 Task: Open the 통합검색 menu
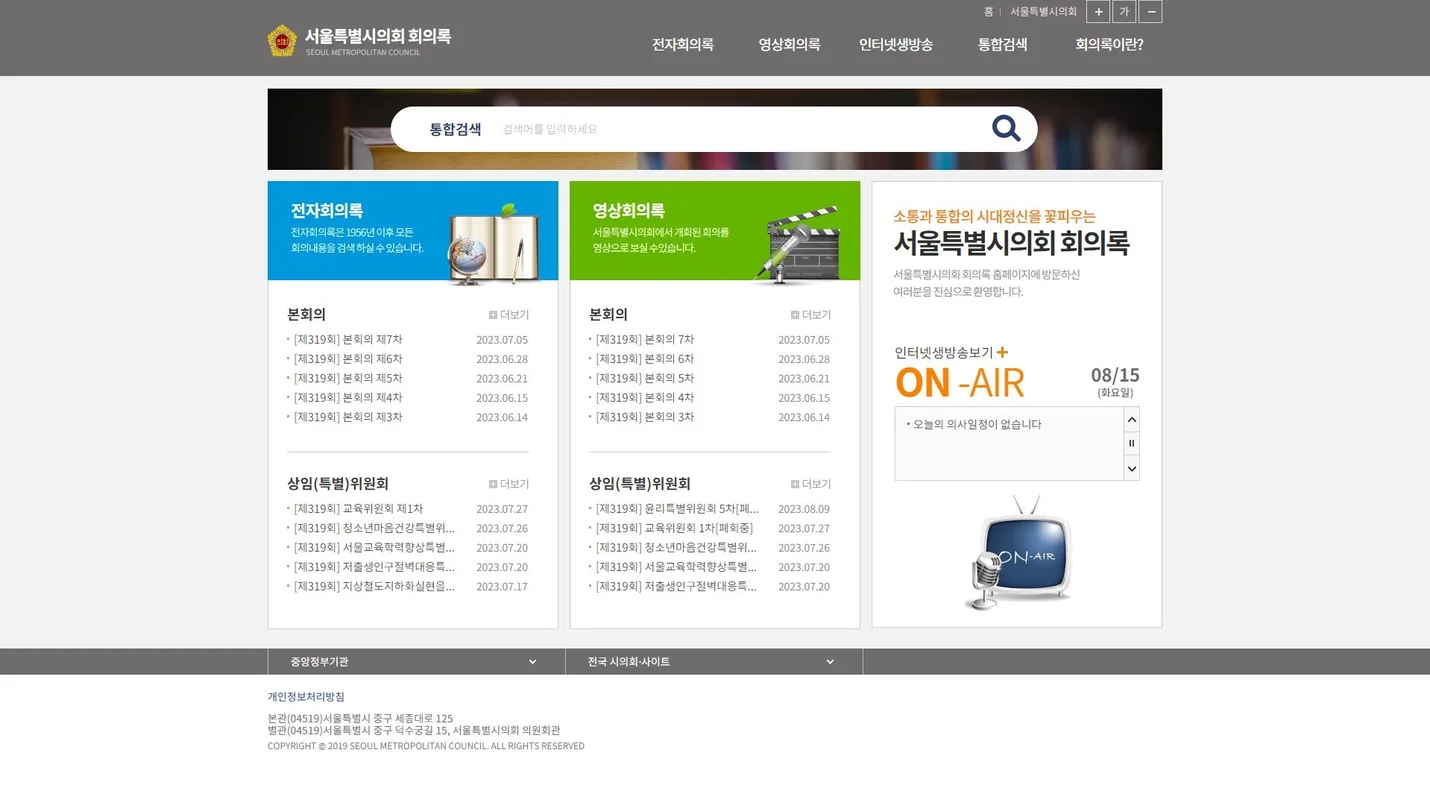[x=1002, y=44]
